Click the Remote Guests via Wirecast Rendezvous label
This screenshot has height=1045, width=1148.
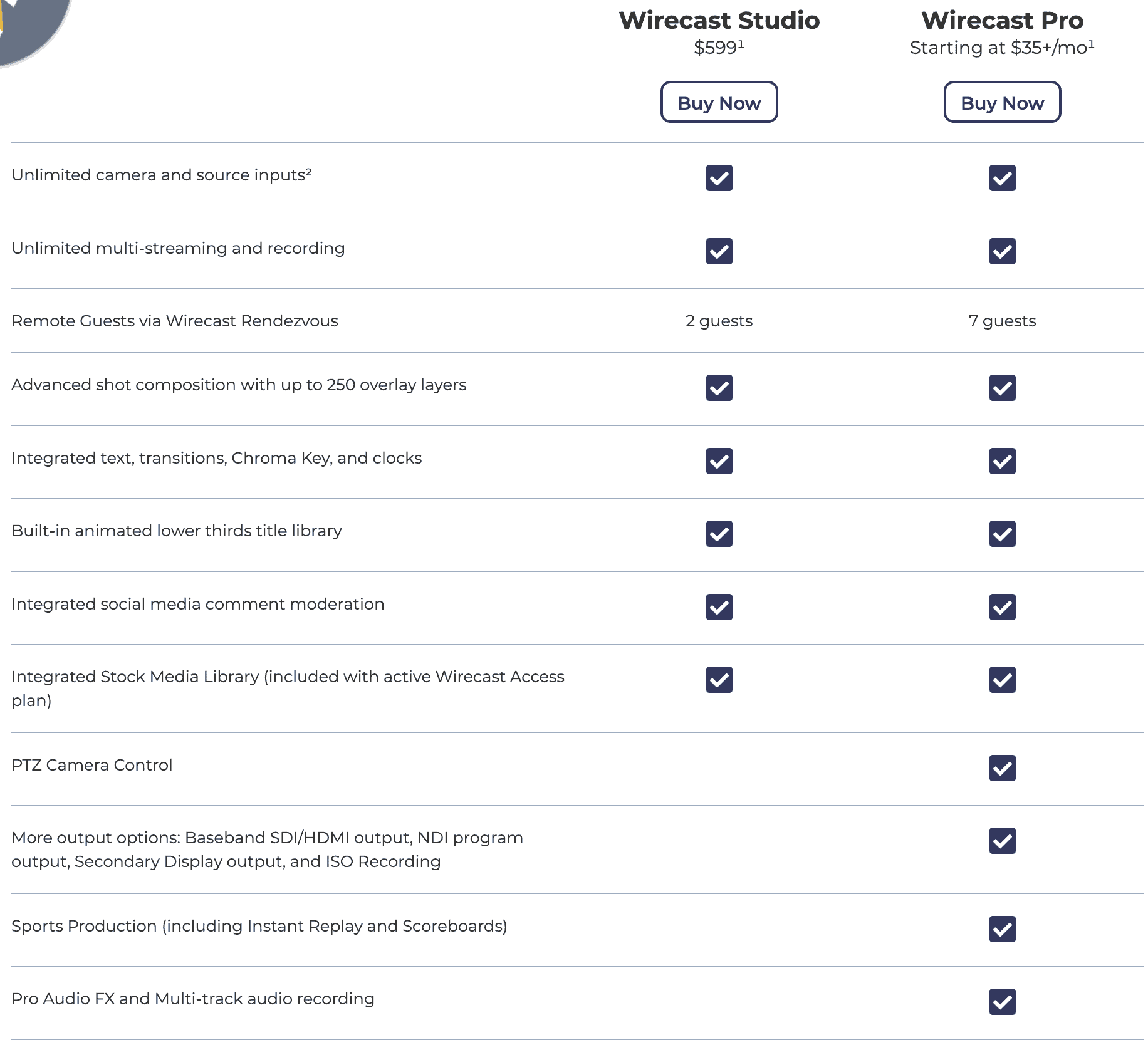click(x=175, y=321)
